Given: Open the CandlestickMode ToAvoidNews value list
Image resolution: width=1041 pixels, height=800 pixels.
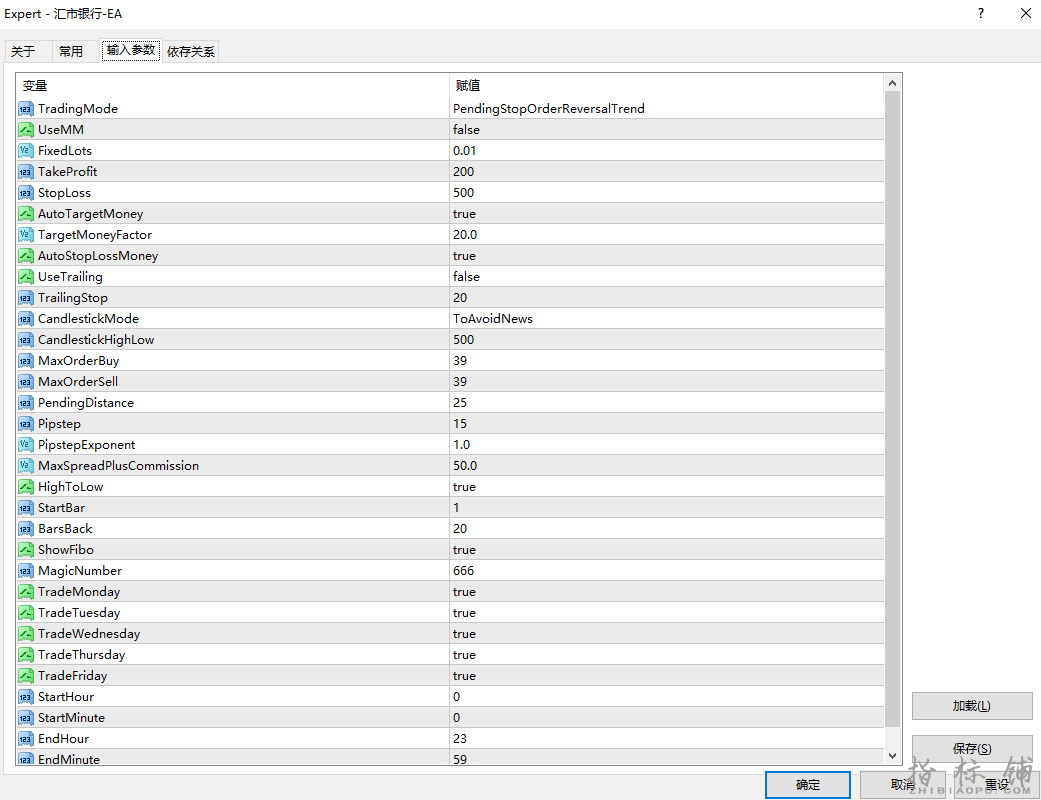Looking at the screenshot, I should (x=492, y=319).
